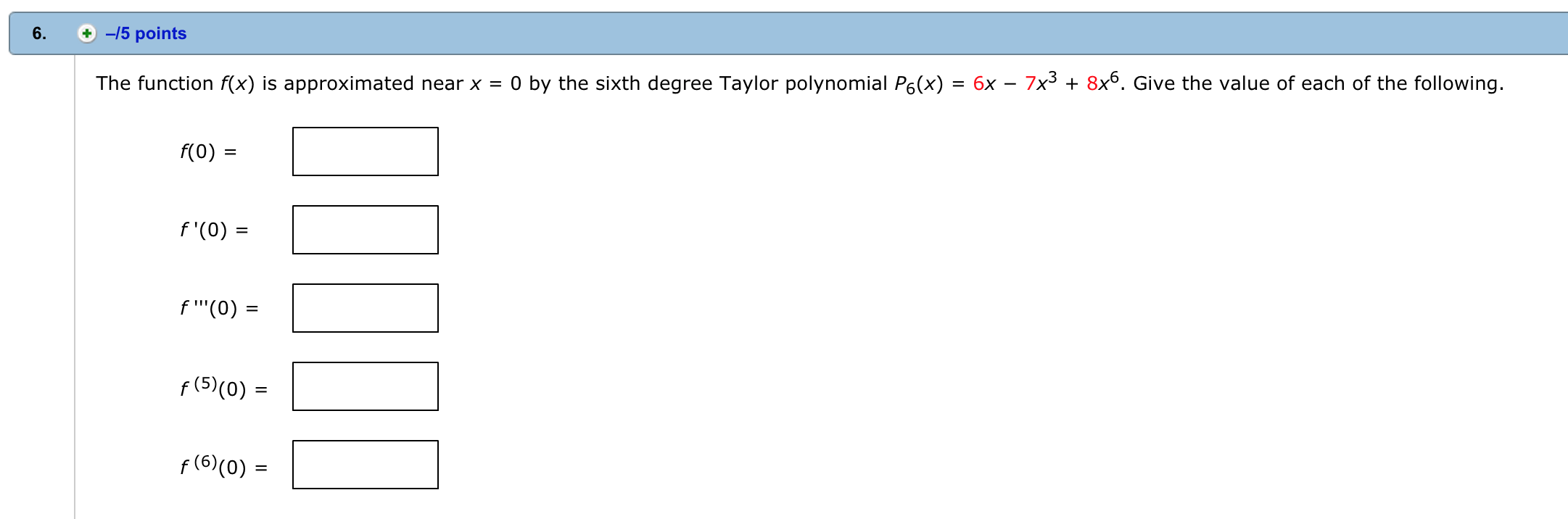Screen dimensions: 1568x519
Task: Click the f'(0) = label
Action: pyautogui.click(x=214, y=229)
